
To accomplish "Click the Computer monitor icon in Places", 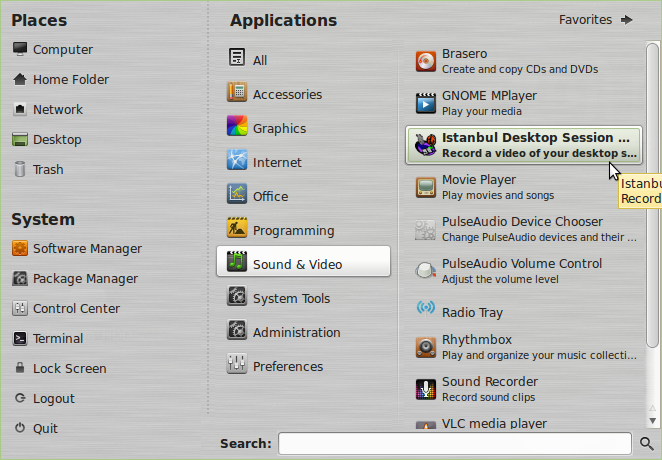I will pos(19,49).
